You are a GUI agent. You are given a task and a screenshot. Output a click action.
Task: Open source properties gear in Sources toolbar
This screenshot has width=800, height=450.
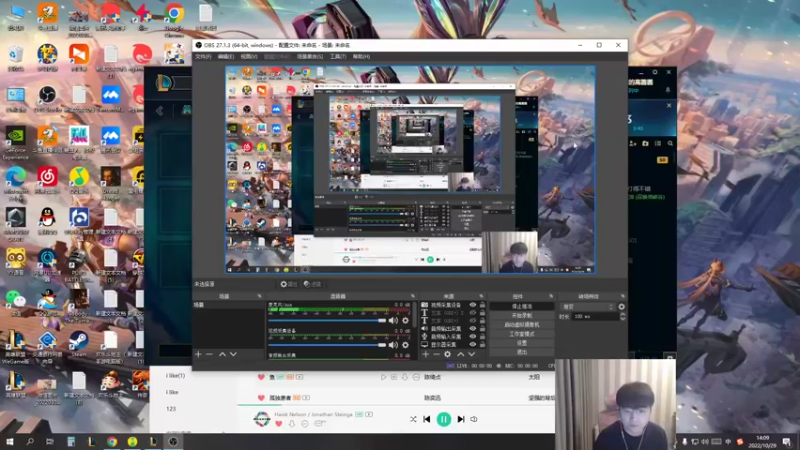pos(447,354)
